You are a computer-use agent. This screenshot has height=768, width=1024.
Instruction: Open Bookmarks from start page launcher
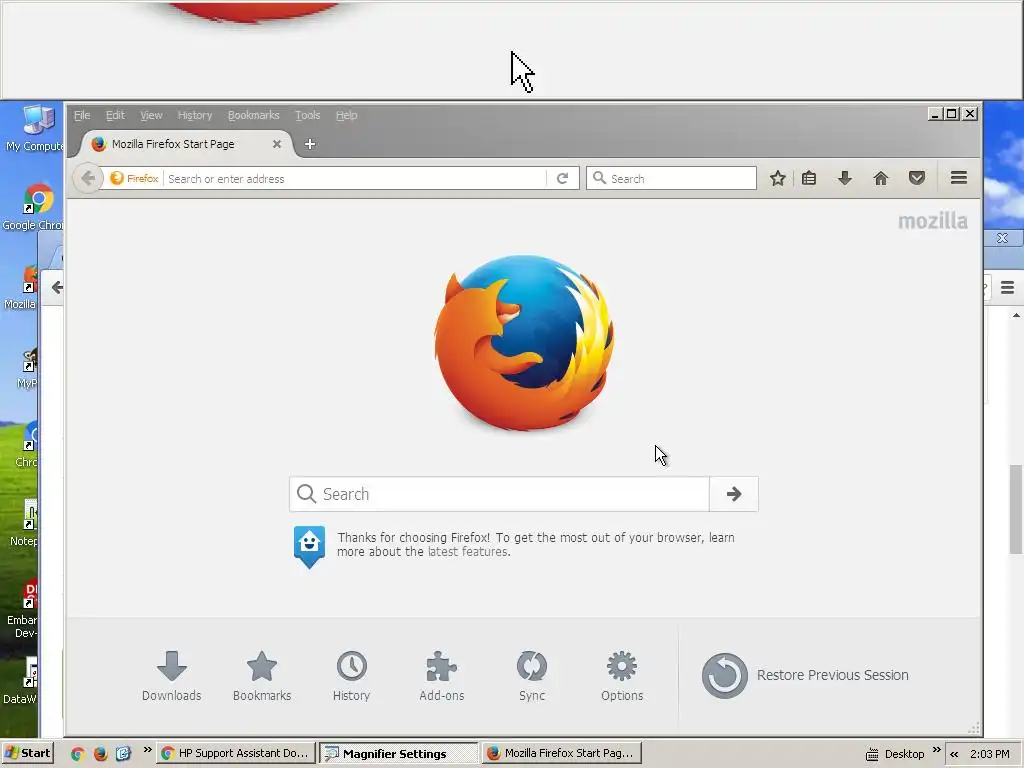(262, 676)
